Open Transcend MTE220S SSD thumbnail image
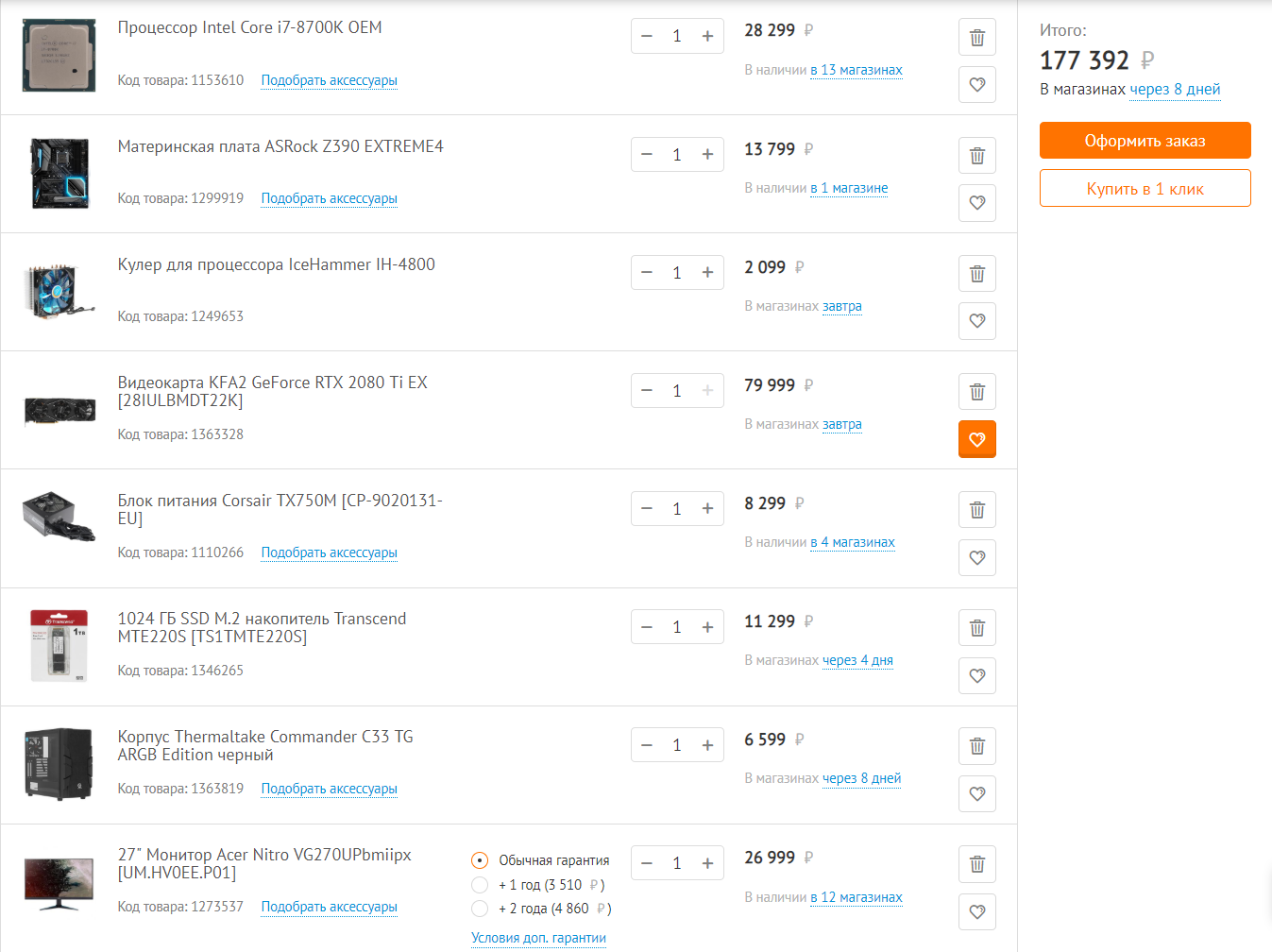Viewport: 1272px width, 952px height. 59,646
